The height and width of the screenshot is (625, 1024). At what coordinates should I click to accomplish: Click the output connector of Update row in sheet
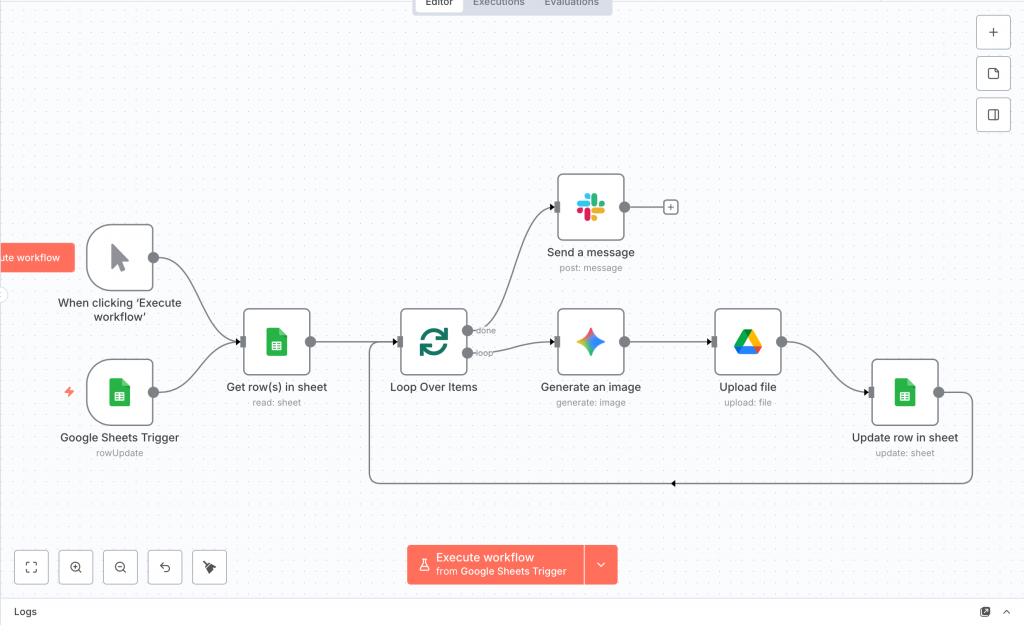coord(938,393)
